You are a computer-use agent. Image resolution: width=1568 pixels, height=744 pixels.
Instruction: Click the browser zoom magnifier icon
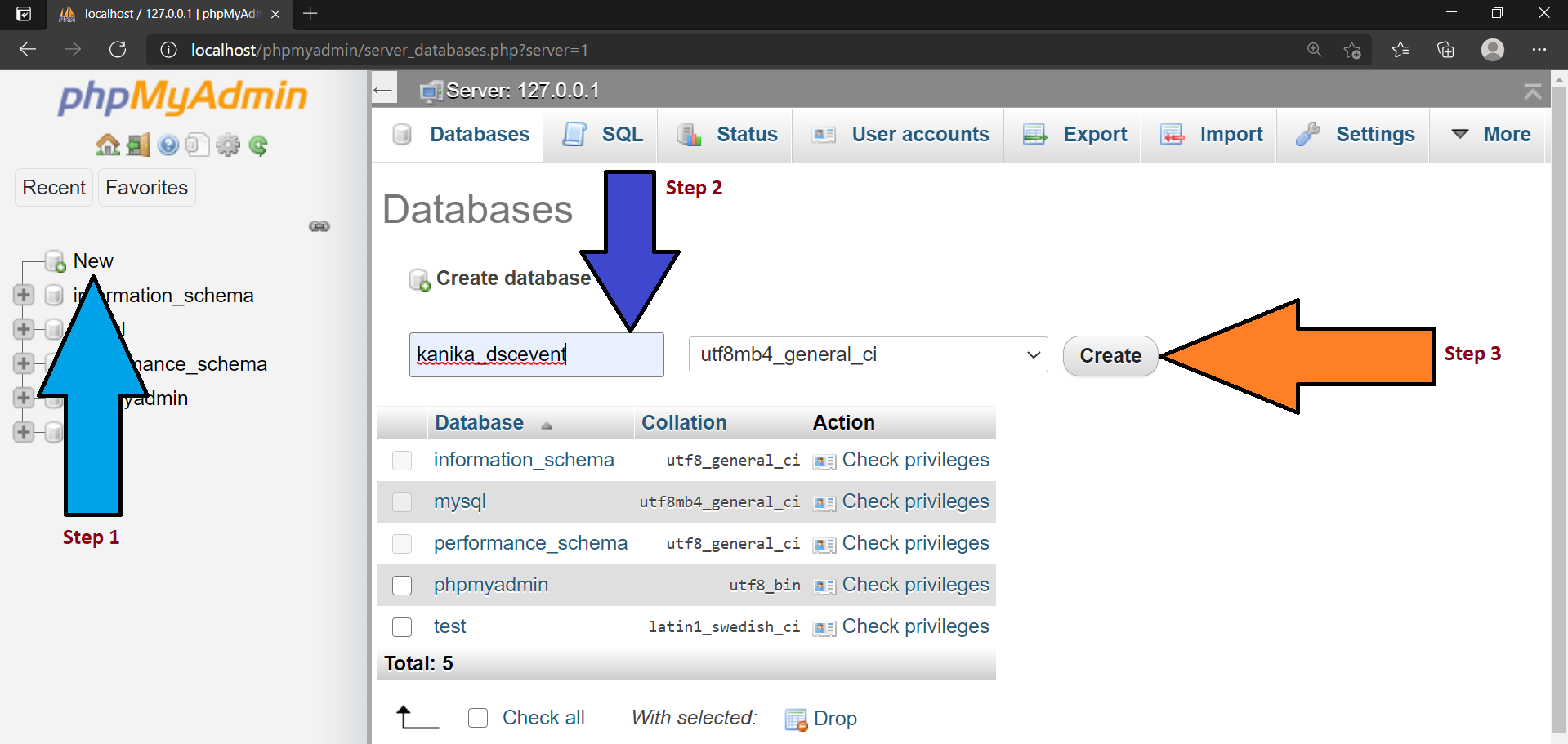tap(1314, 50)
